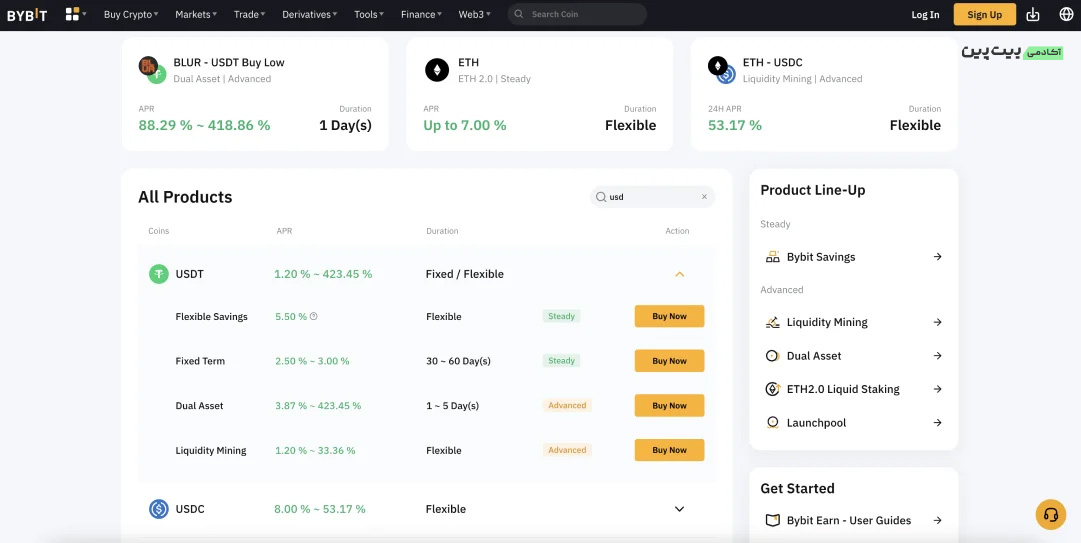The height and width of the screenshot is (543, 1081).
Task: Click the USDC coin icon
Action: point(159,509)
